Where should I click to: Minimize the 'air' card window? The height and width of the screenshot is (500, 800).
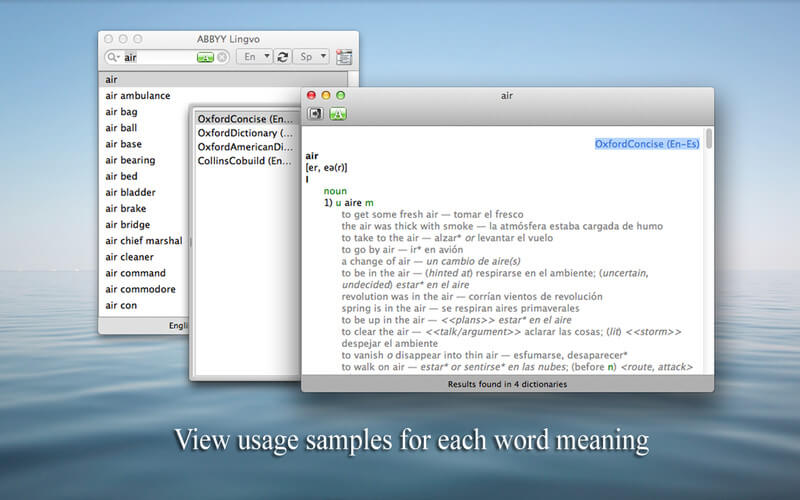point(326,95)
